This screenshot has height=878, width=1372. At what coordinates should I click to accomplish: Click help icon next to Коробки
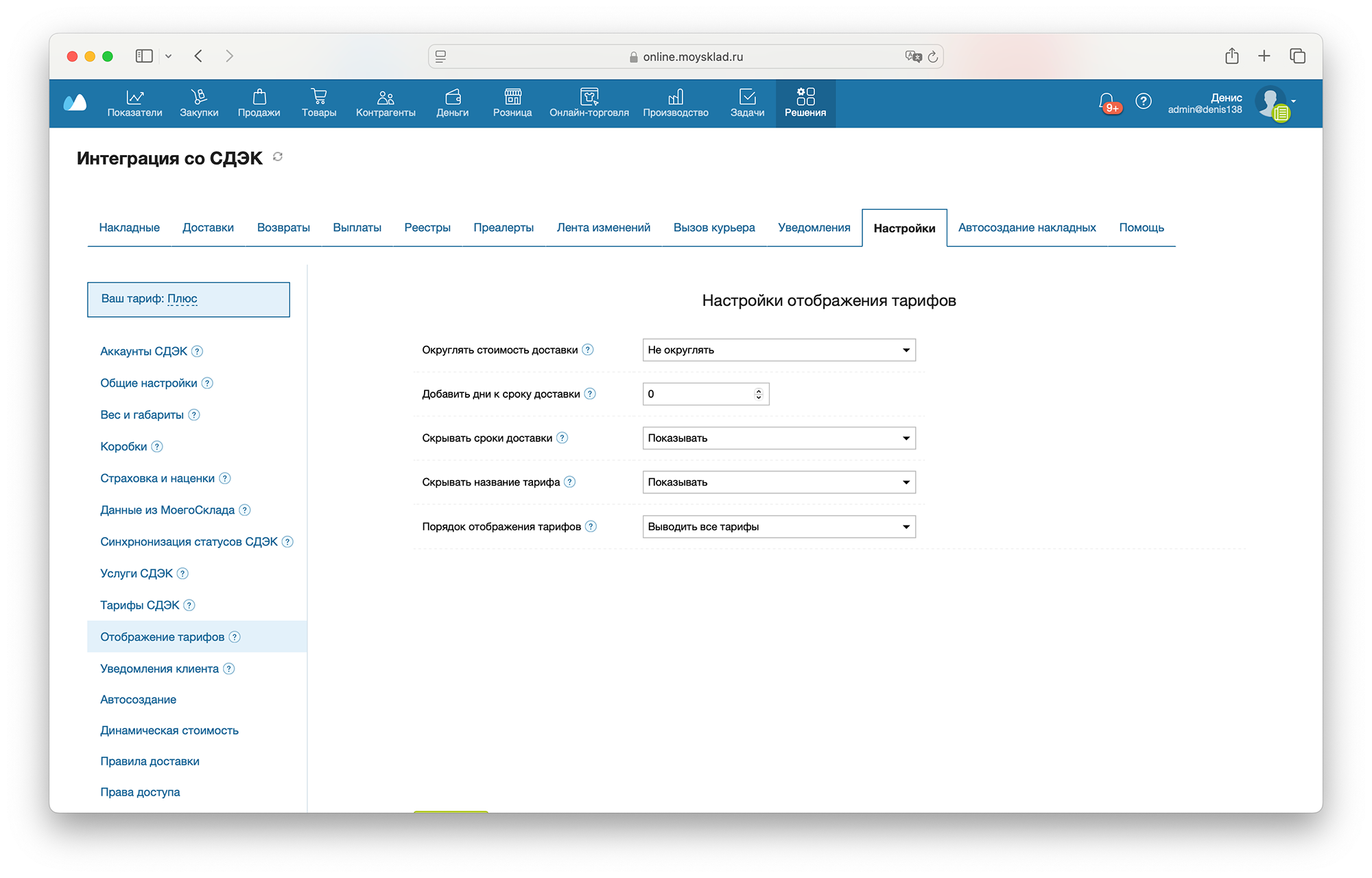click(157, 447)
